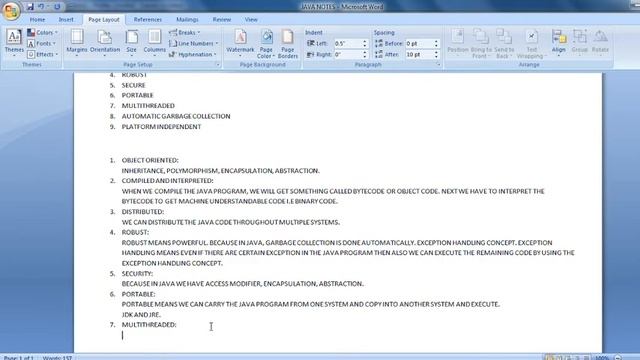Click the Words count in the status bar
This screenshot has width=640, height=360.
pos(57,358)
